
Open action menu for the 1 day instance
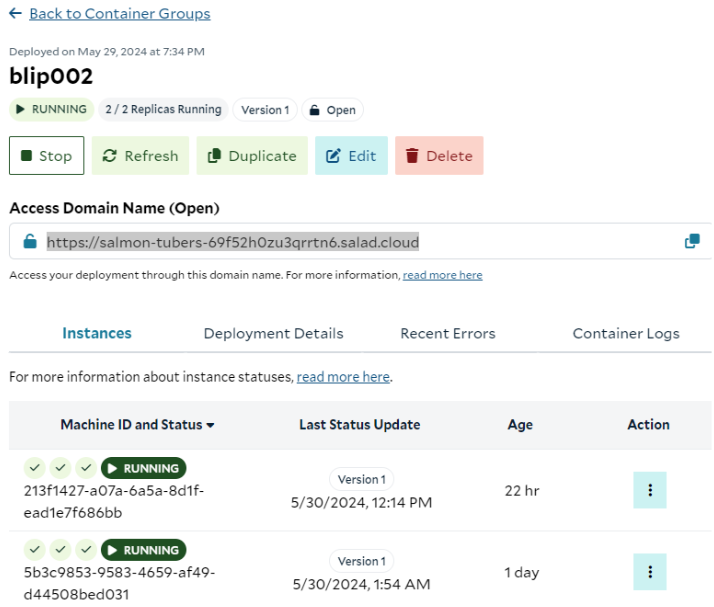tap(650, 572)
